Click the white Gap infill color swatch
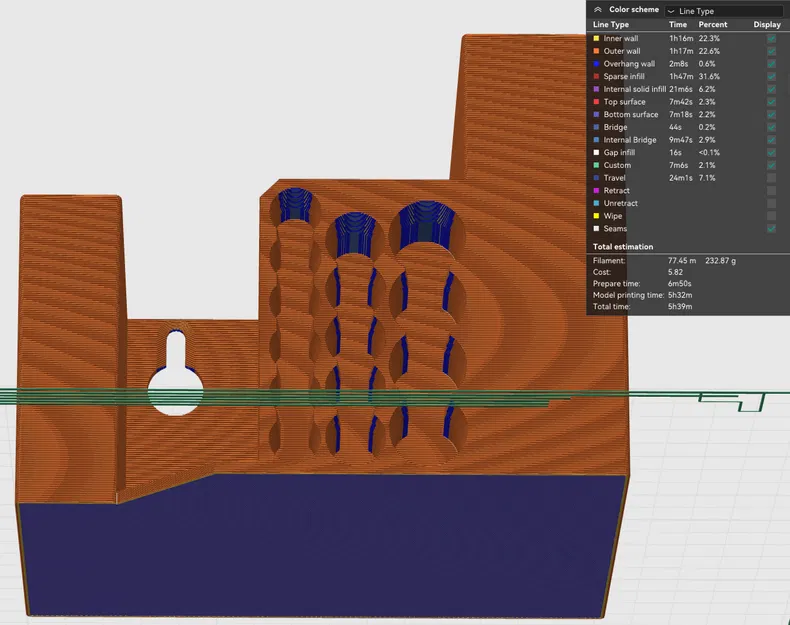The height and width of the screenshot is (625, 790). pos(597,152)
